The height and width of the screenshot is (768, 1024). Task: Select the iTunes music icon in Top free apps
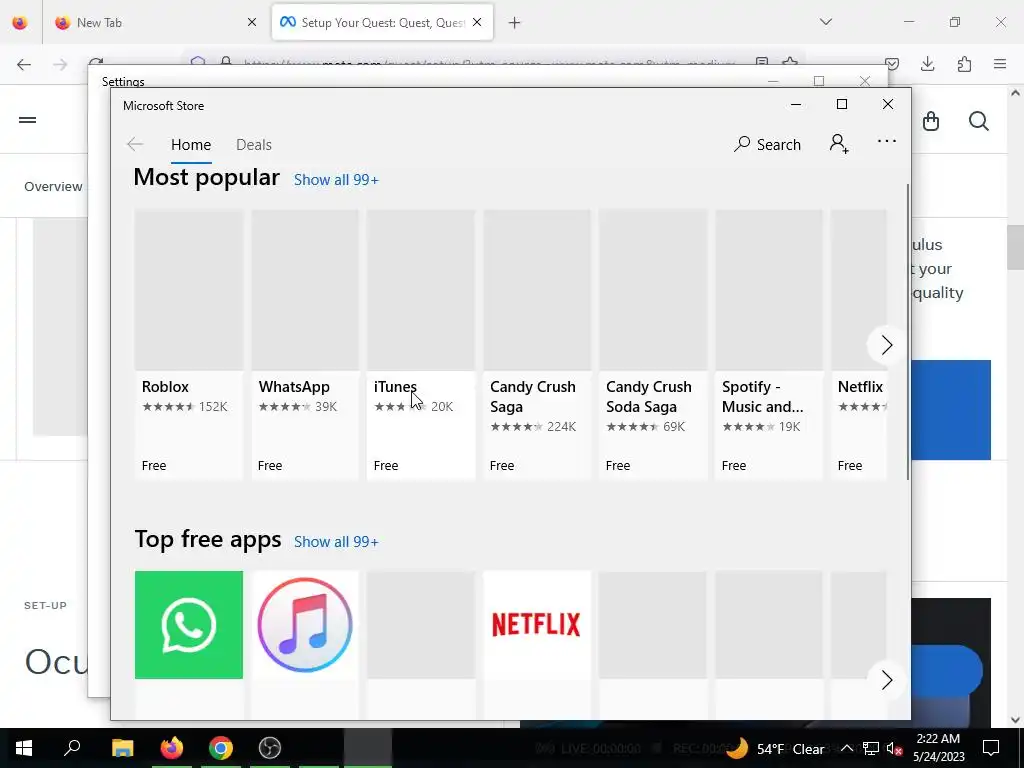305,625
